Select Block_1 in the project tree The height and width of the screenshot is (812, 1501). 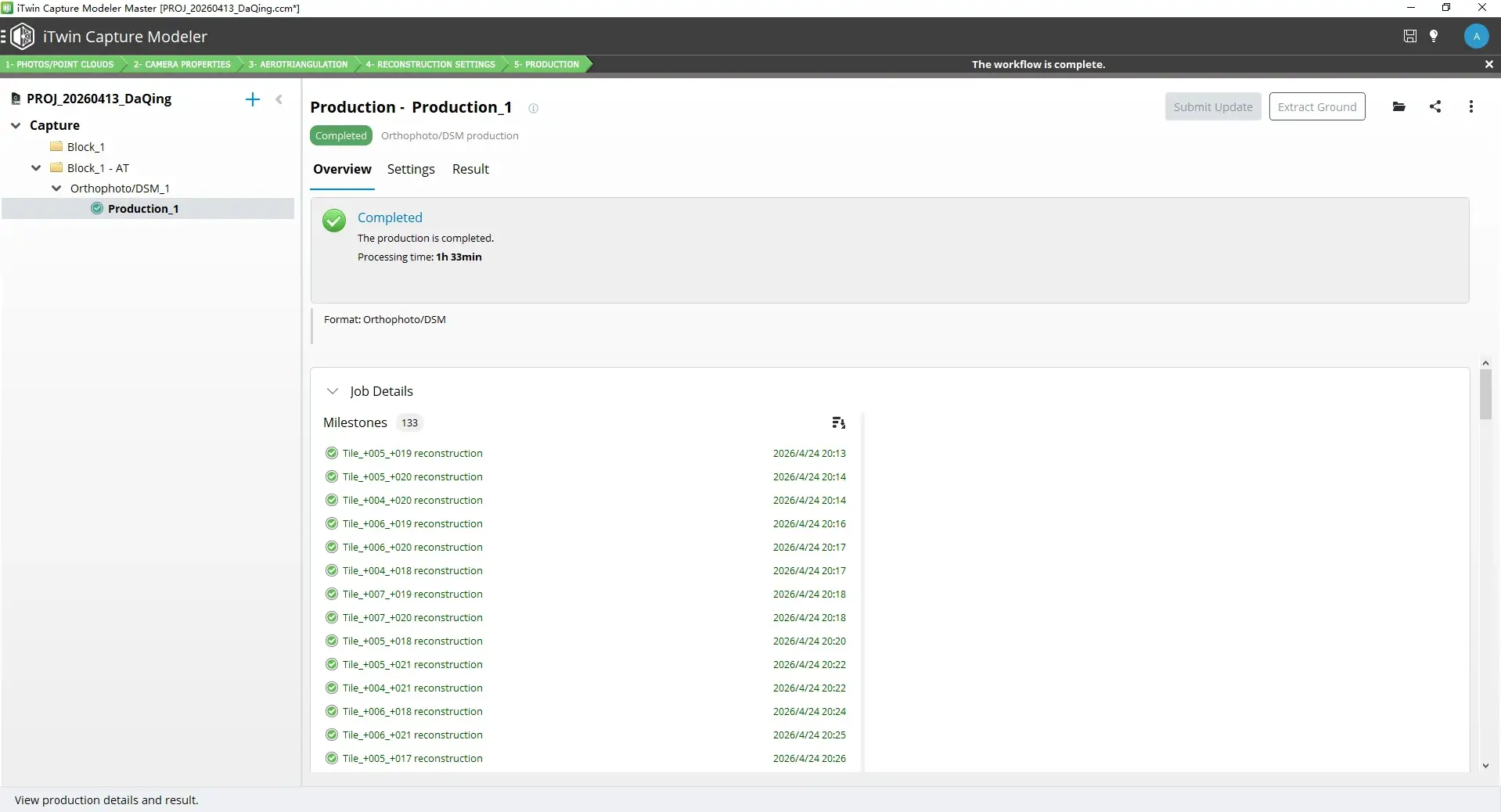(86, 146)
